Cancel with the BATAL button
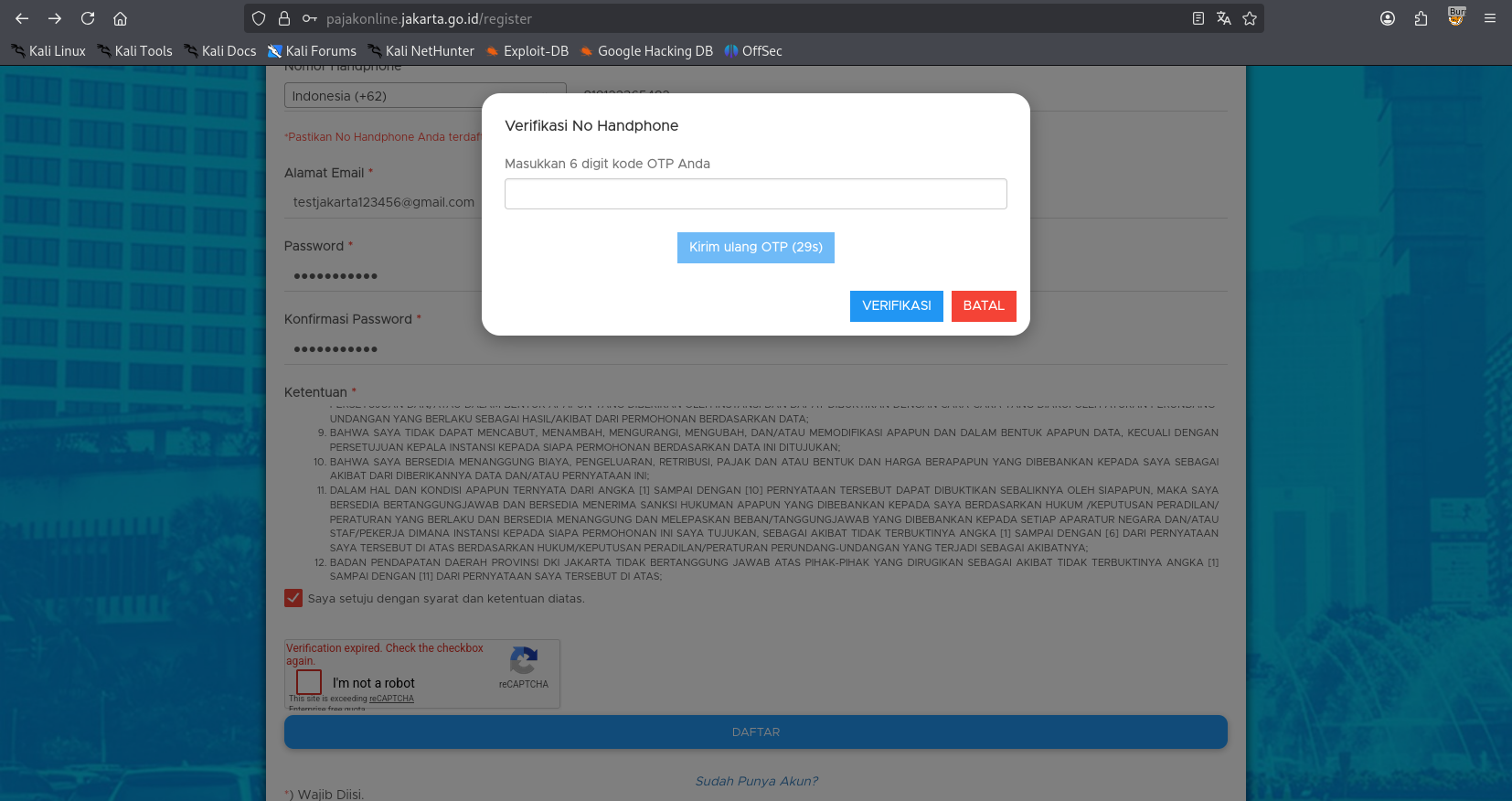 point(984,306)
